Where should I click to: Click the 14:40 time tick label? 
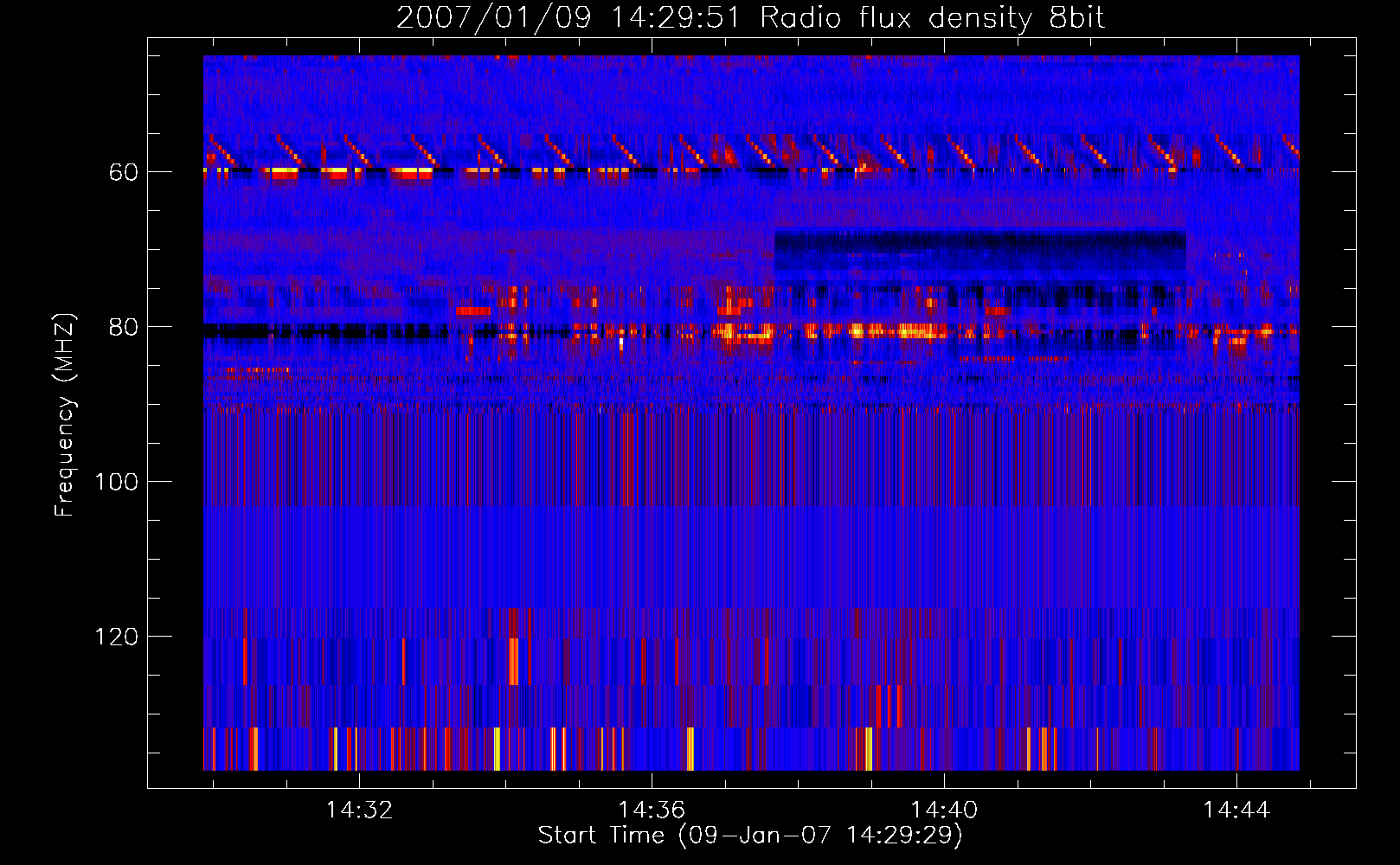tap(944, 810)
